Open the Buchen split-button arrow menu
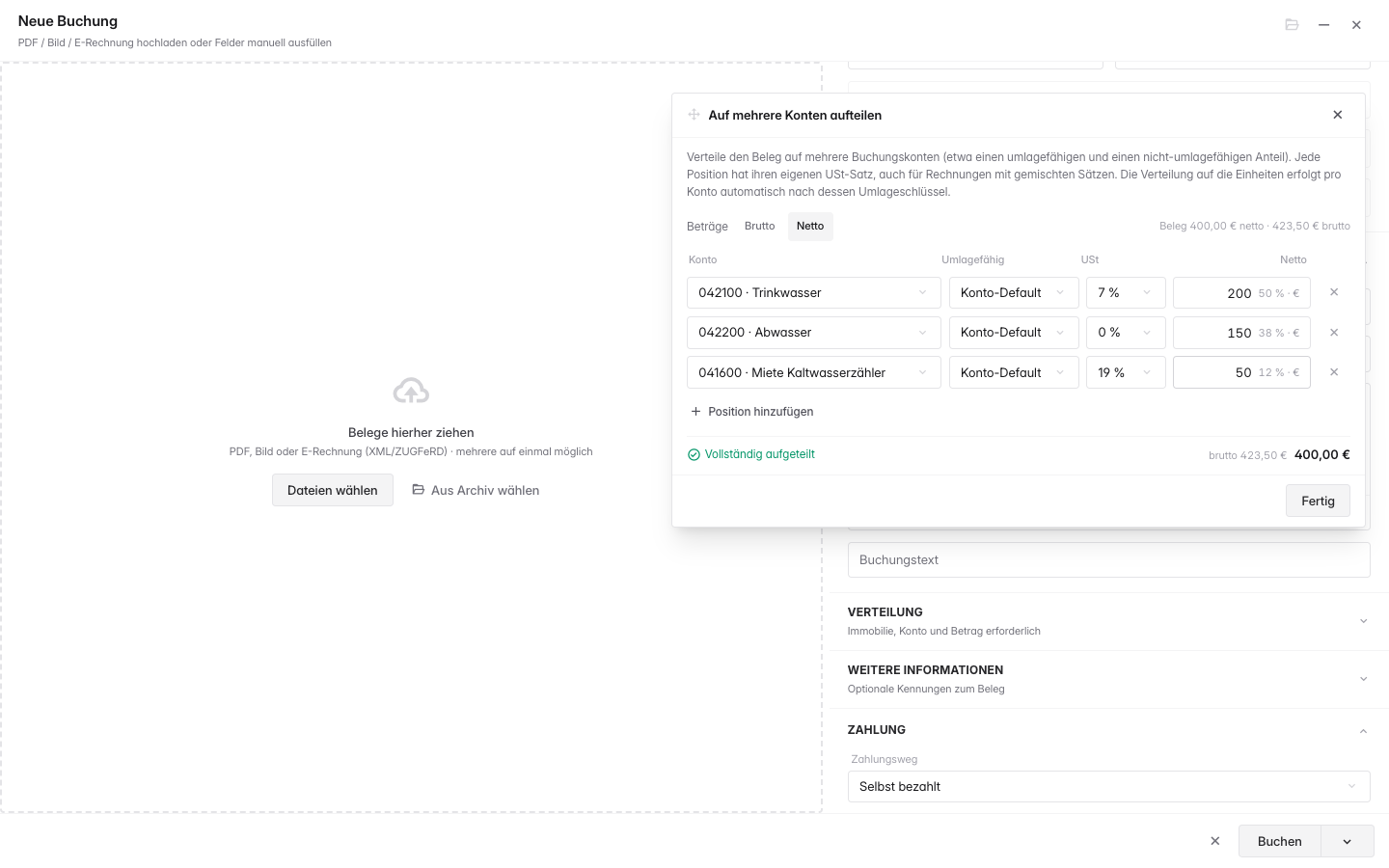The width and height of the screenshot is (1389, 868). (1348, 841)
